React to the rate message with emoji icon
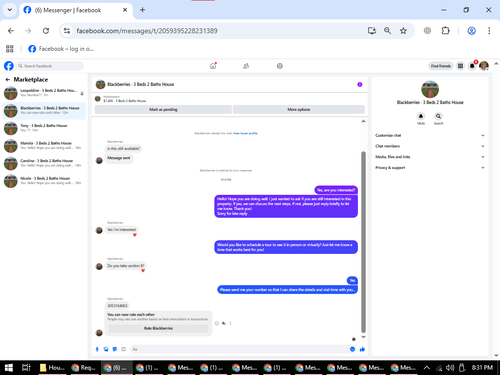Viewport: 500px width, 375px height. click(217, 323)
